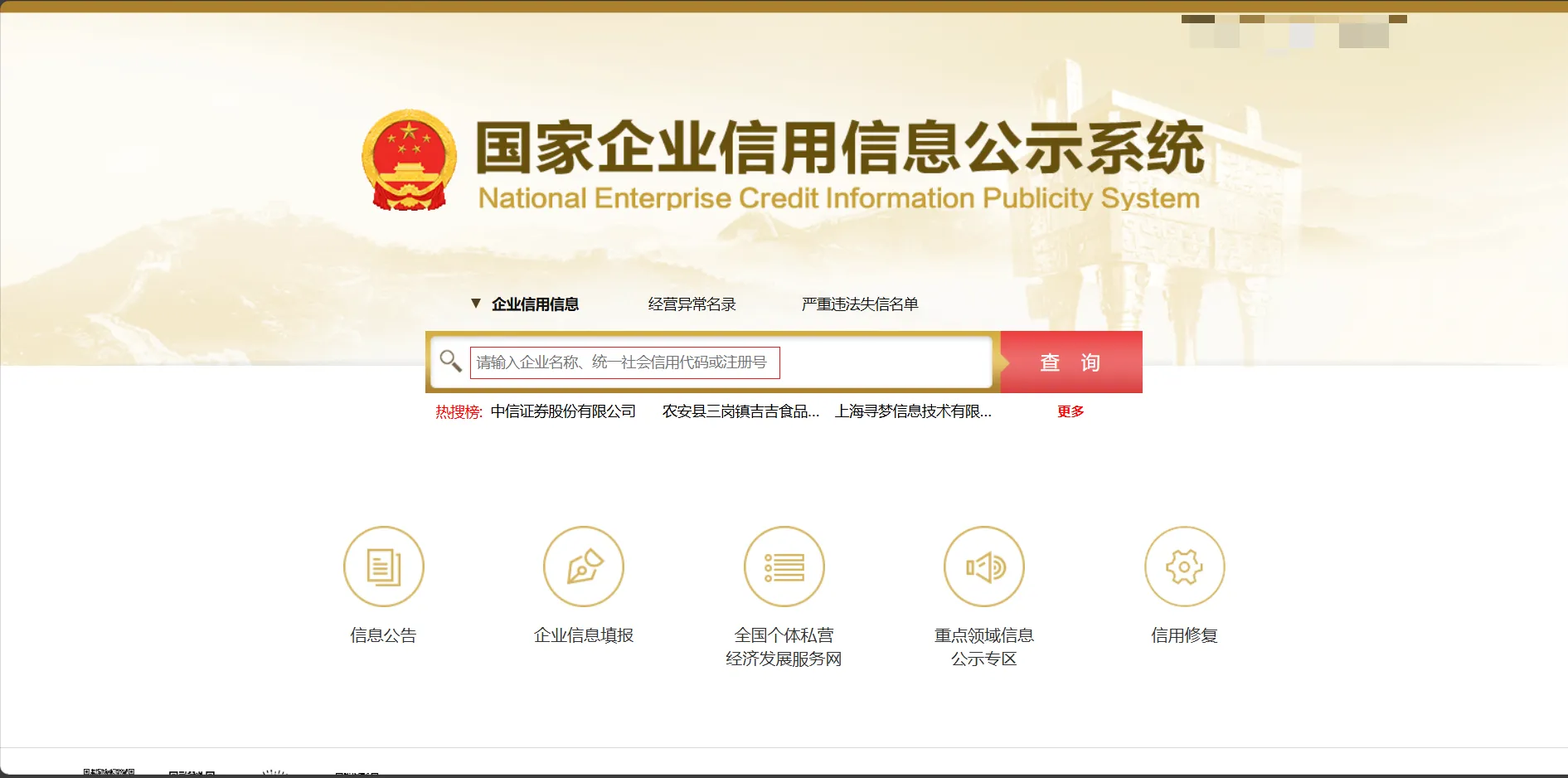Click the national emblem logo

point(409,160)
